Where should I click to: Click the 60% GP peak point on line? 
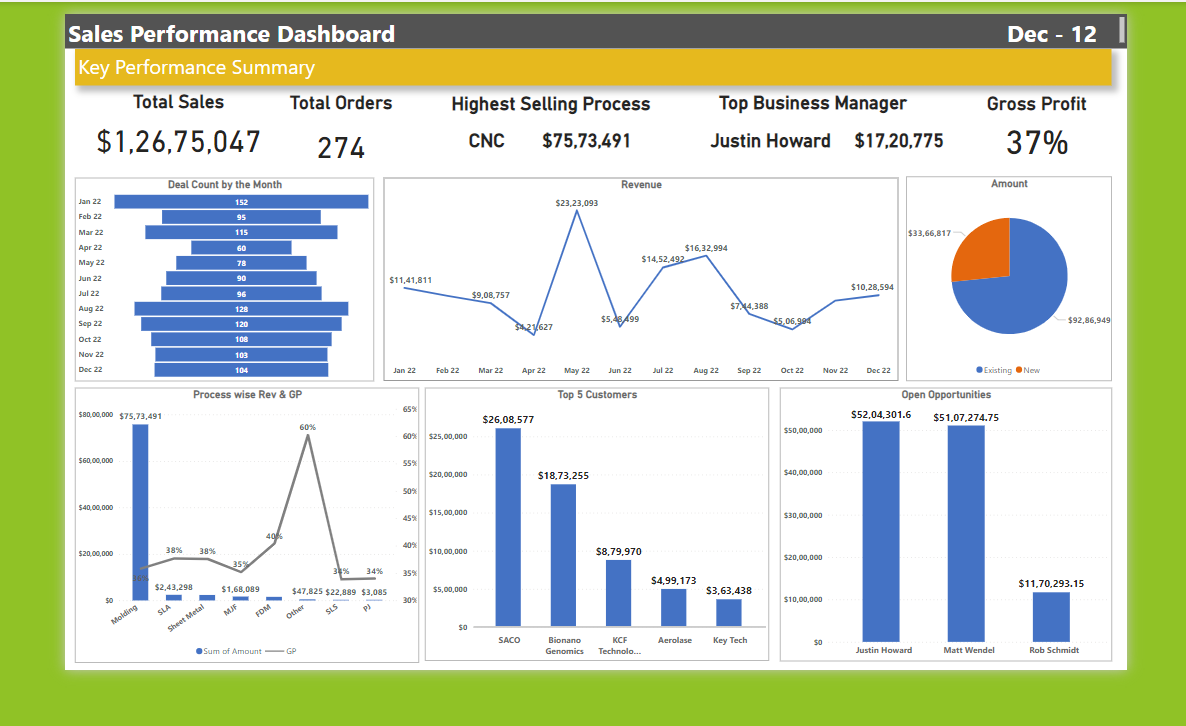[307, 435]
